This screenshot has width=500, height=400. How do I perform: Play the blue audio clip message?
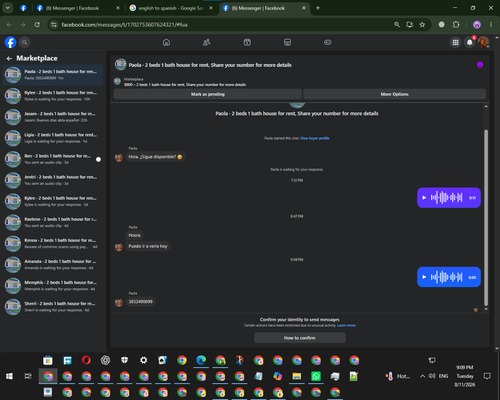point(424,277)
